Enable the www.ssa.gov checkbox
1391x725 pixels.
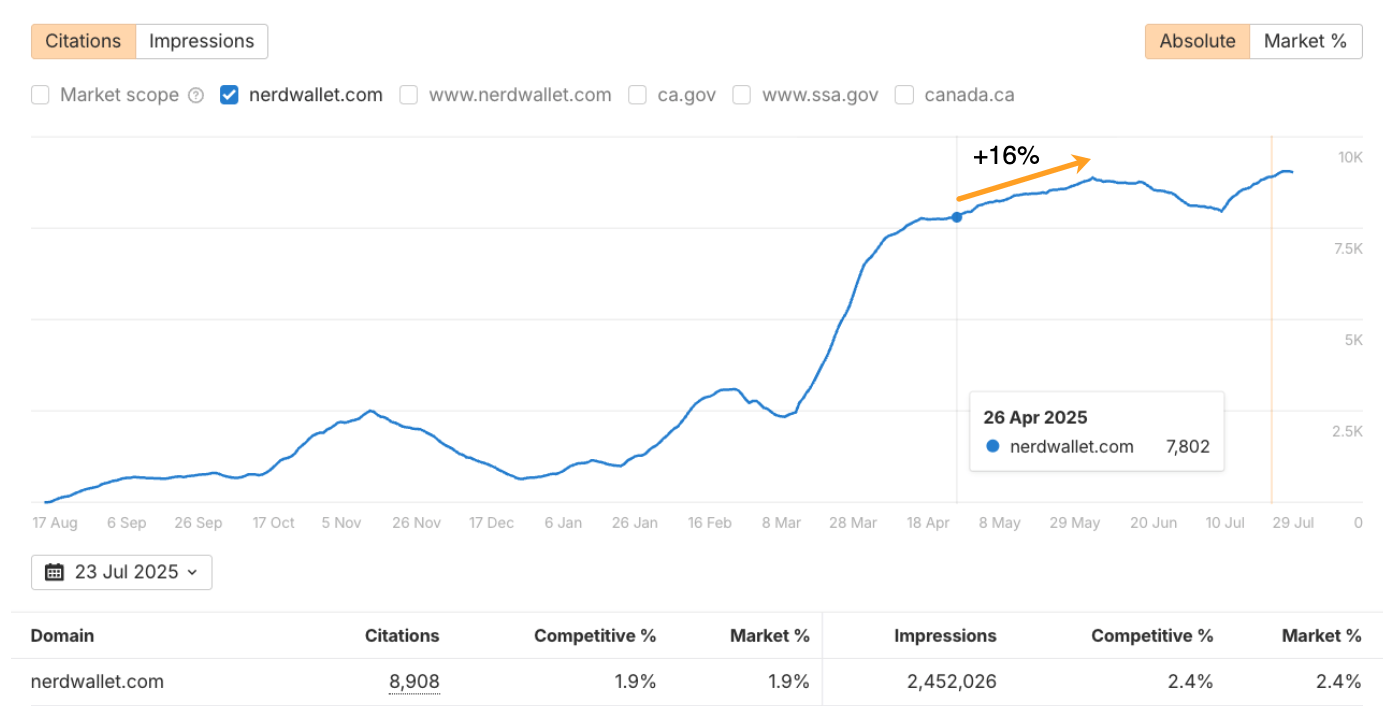742,94
